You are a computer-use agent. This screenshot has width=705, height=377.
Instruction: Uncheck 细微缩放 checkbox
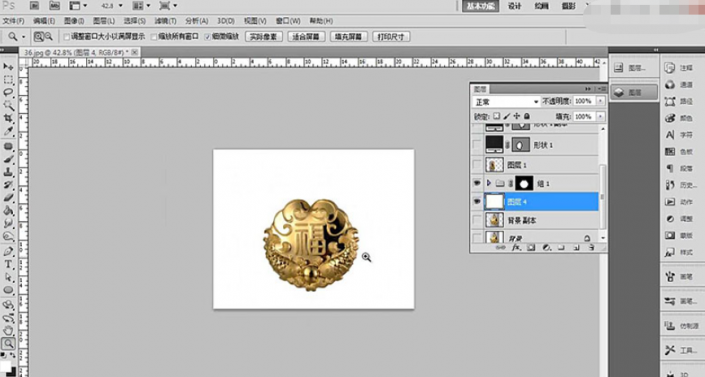point(207,37)
